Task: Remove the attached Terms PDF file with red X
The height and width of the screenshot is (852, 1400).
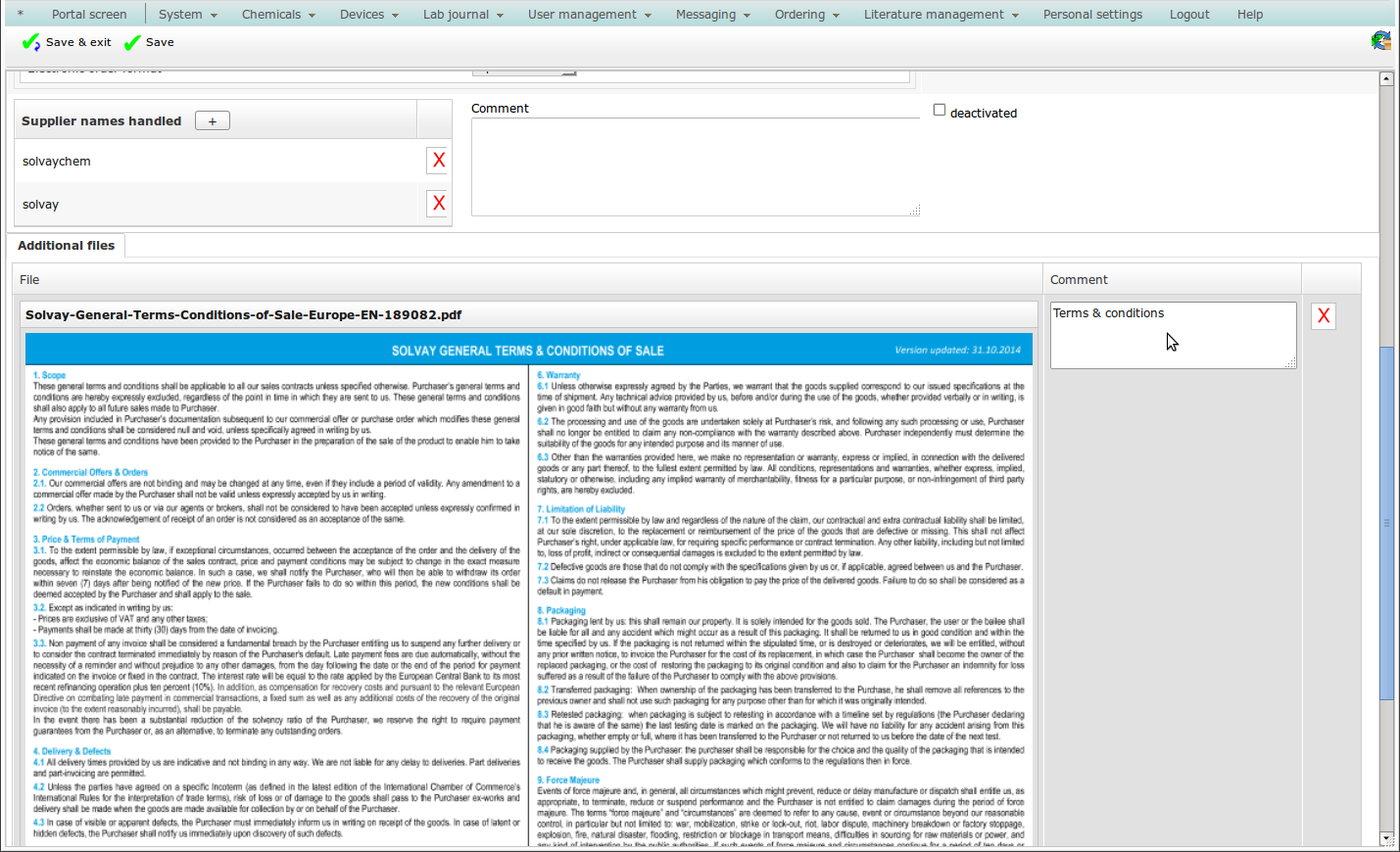Action: (x=1323, y=315)
